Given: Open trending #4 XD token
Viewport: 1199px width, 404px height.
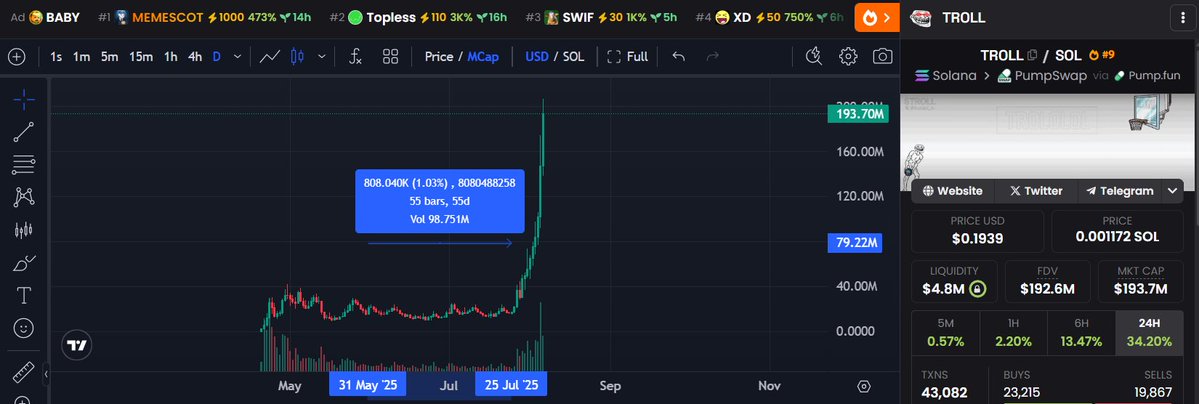Looking at the screenshot, I should point(769,18).
